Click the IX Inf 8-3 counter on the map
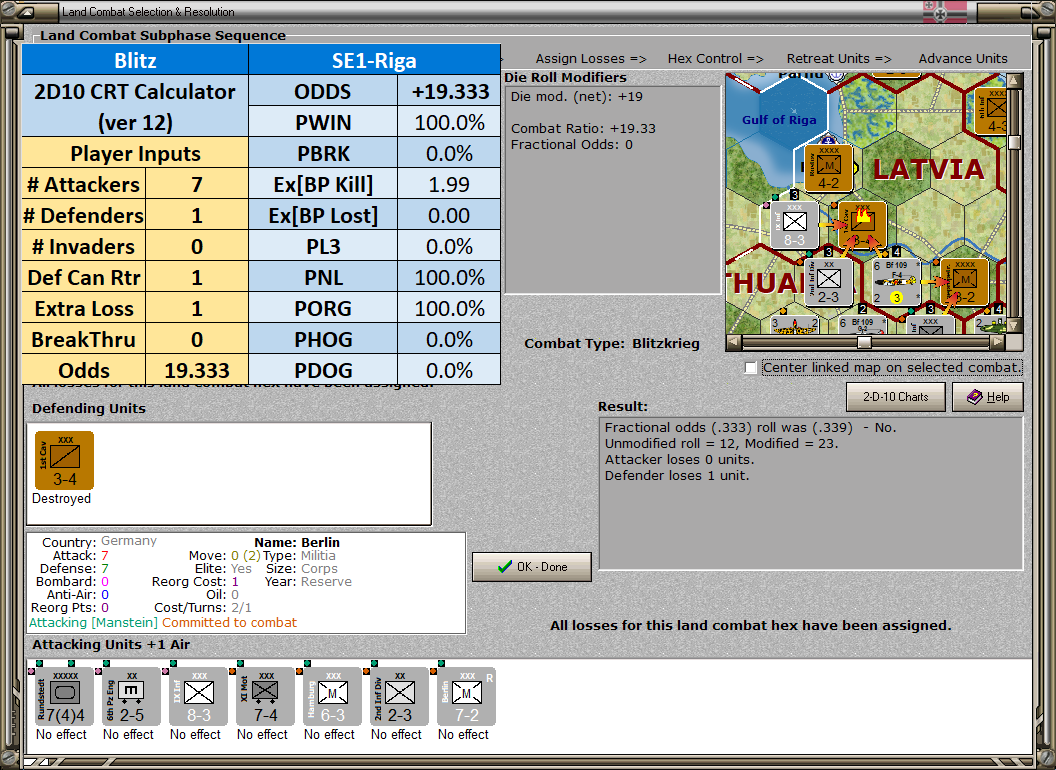 794,225
